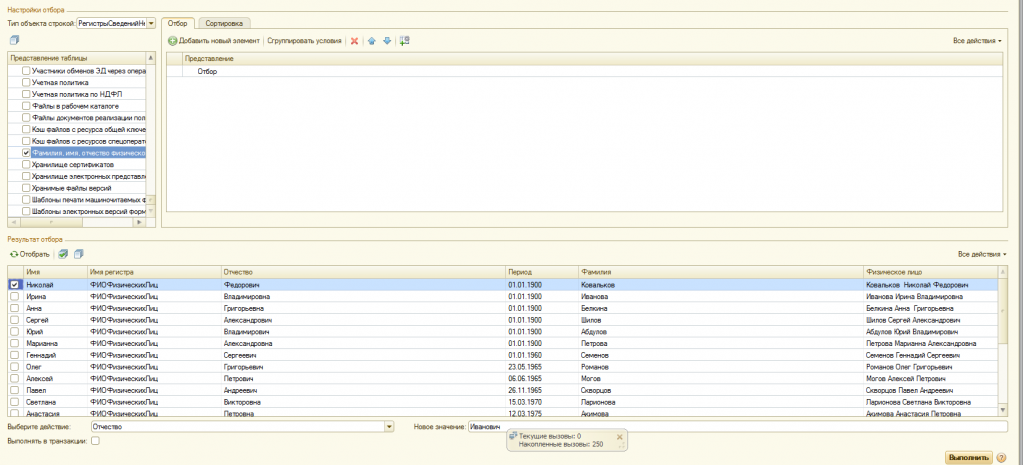Open Тип объекта строкой dropdown

tap(151, 23)
